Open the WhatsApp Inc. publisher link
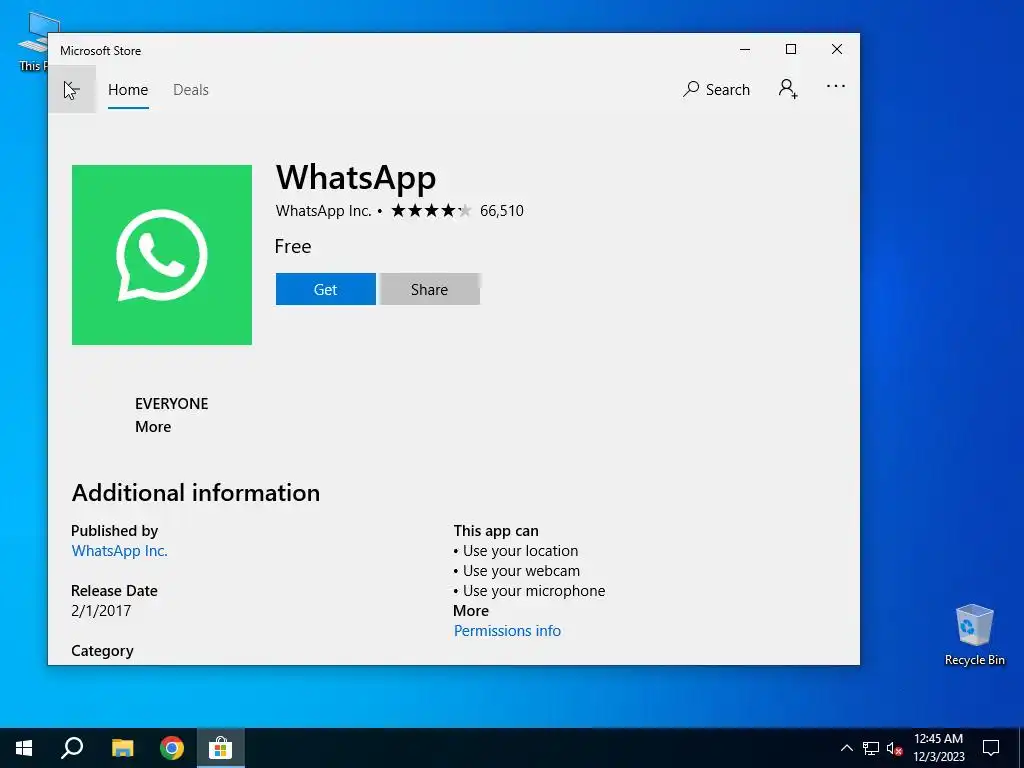1024x768 pixels. point(120,551)
